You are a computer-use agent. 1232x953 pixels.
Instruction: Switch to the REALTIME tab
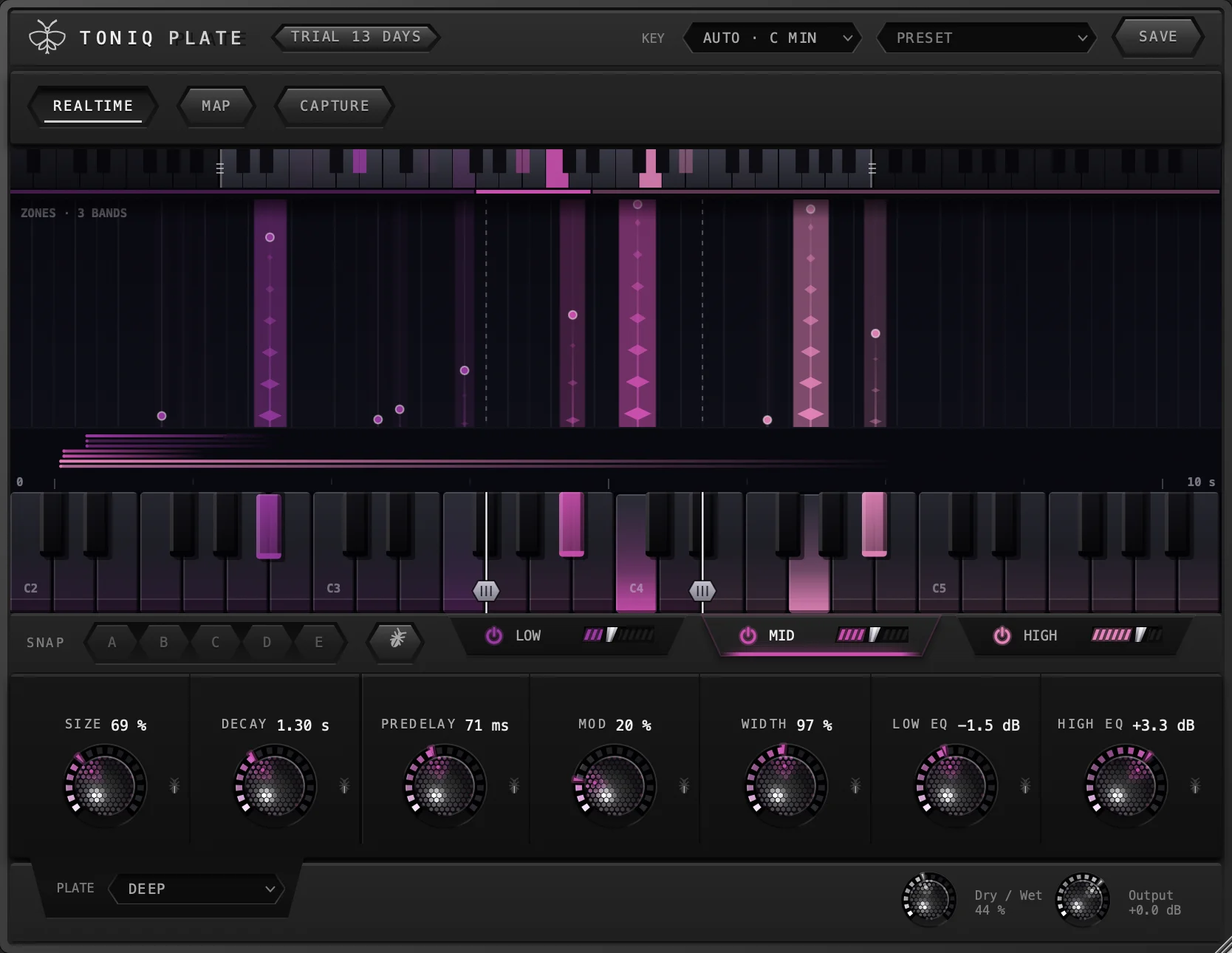tap(93, 106)
